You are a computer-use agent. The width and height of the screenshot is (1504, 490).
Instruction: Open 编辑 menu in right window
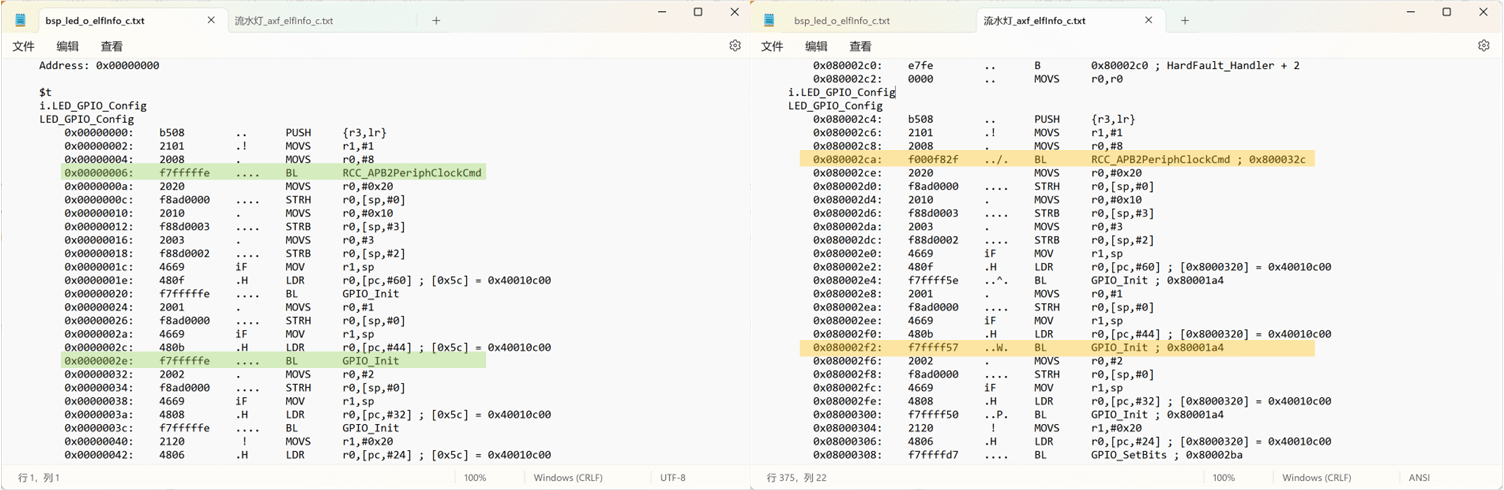click(x=816, y=46)
